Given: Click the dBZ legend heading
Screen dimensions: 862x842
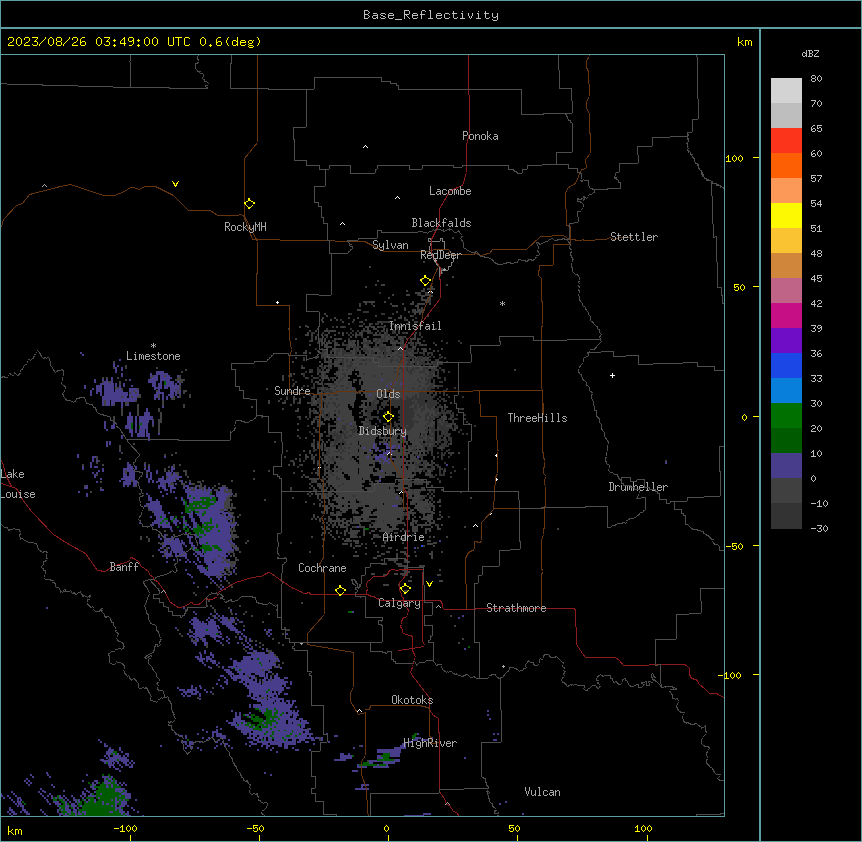Looking at the screenshot, I should pos(810,54).
